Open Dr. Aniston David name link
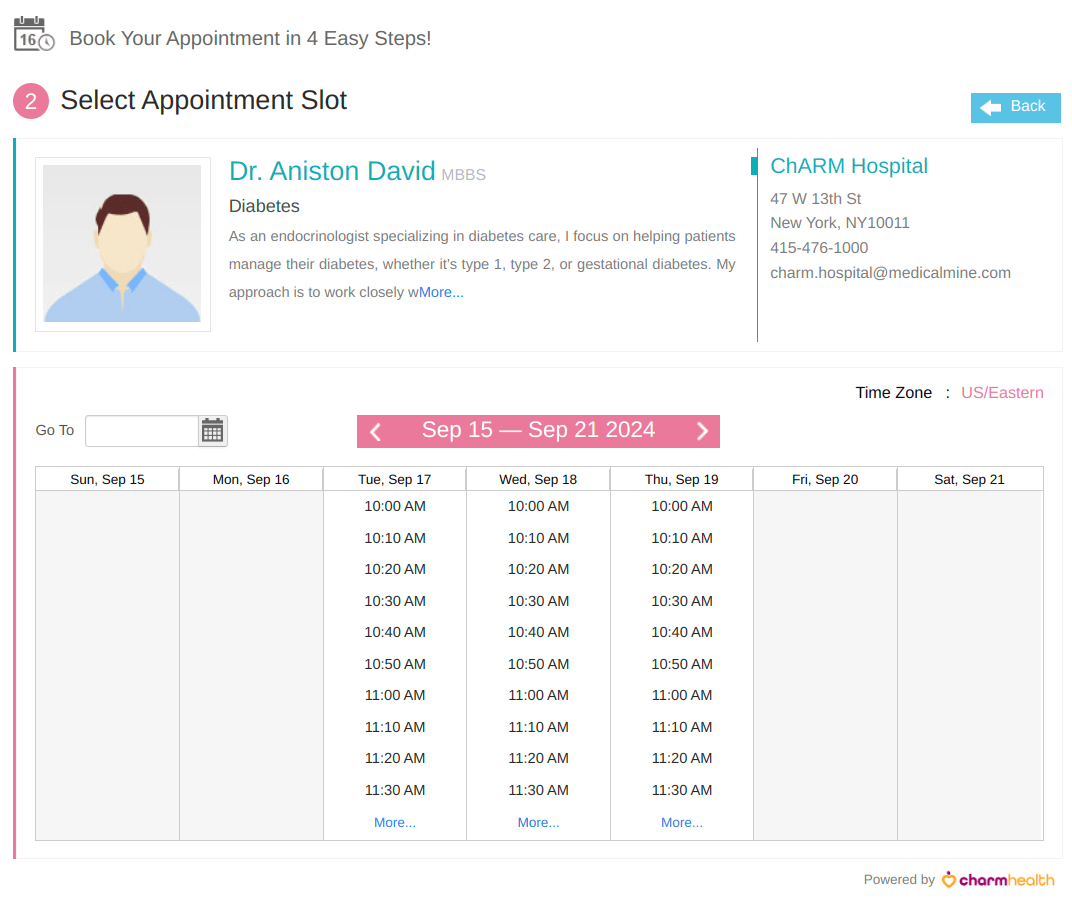Image resolution: width=1072 pixels, height=900 pixels. [332, 171]
